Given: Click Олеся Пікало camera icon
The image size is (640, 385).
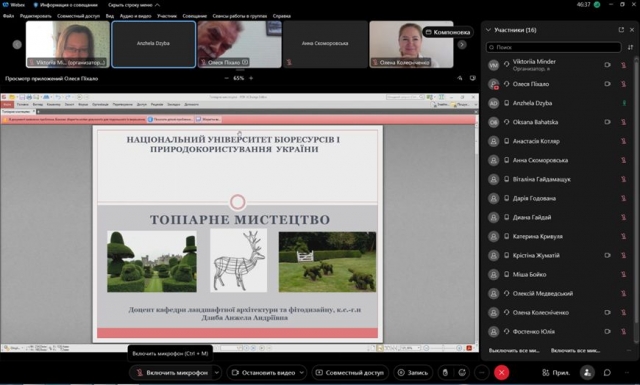Looking at the screenshot, I should 607,84.
